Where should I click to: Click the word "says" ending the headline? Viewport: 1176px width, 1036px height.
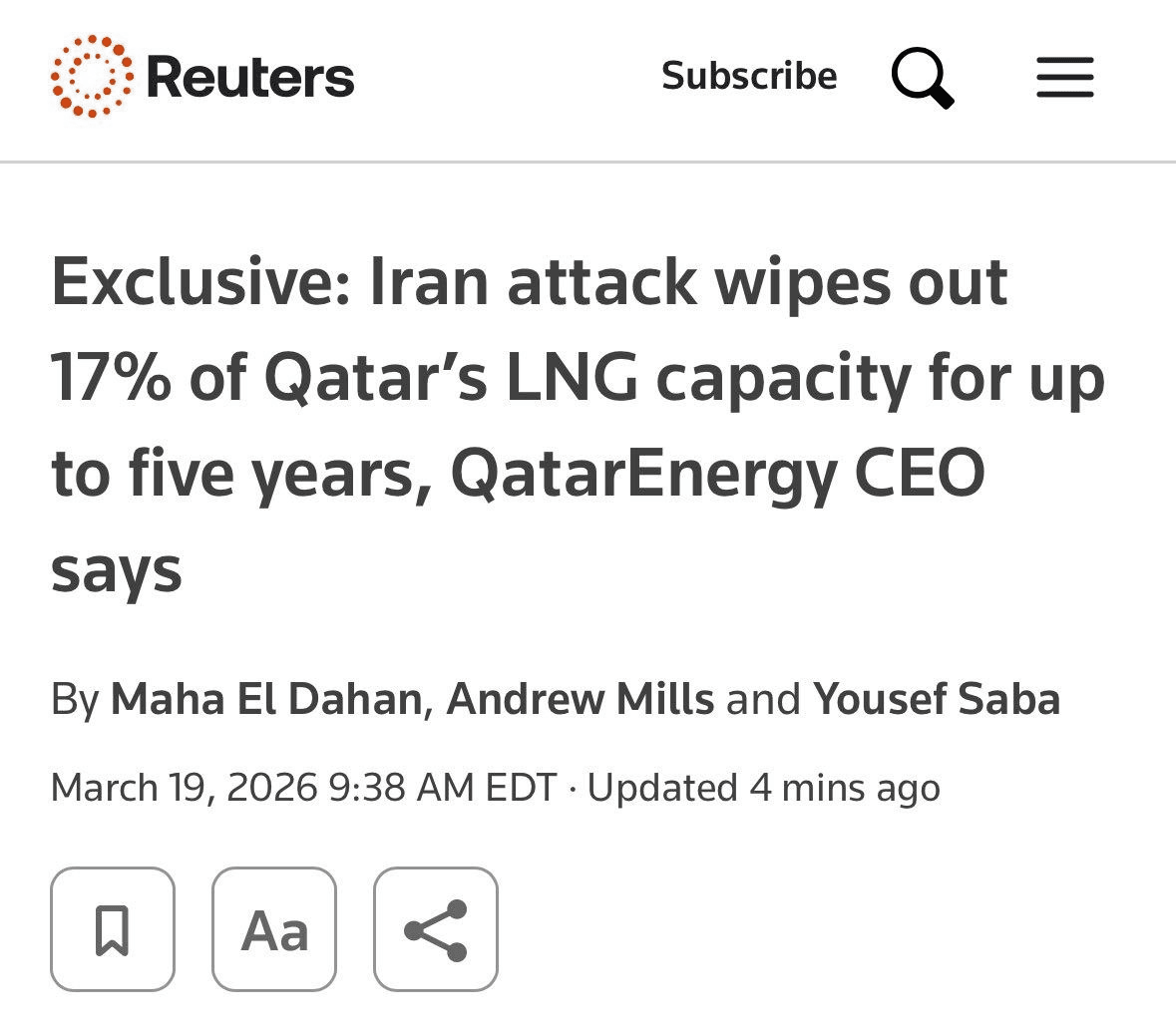coord(117,571)
